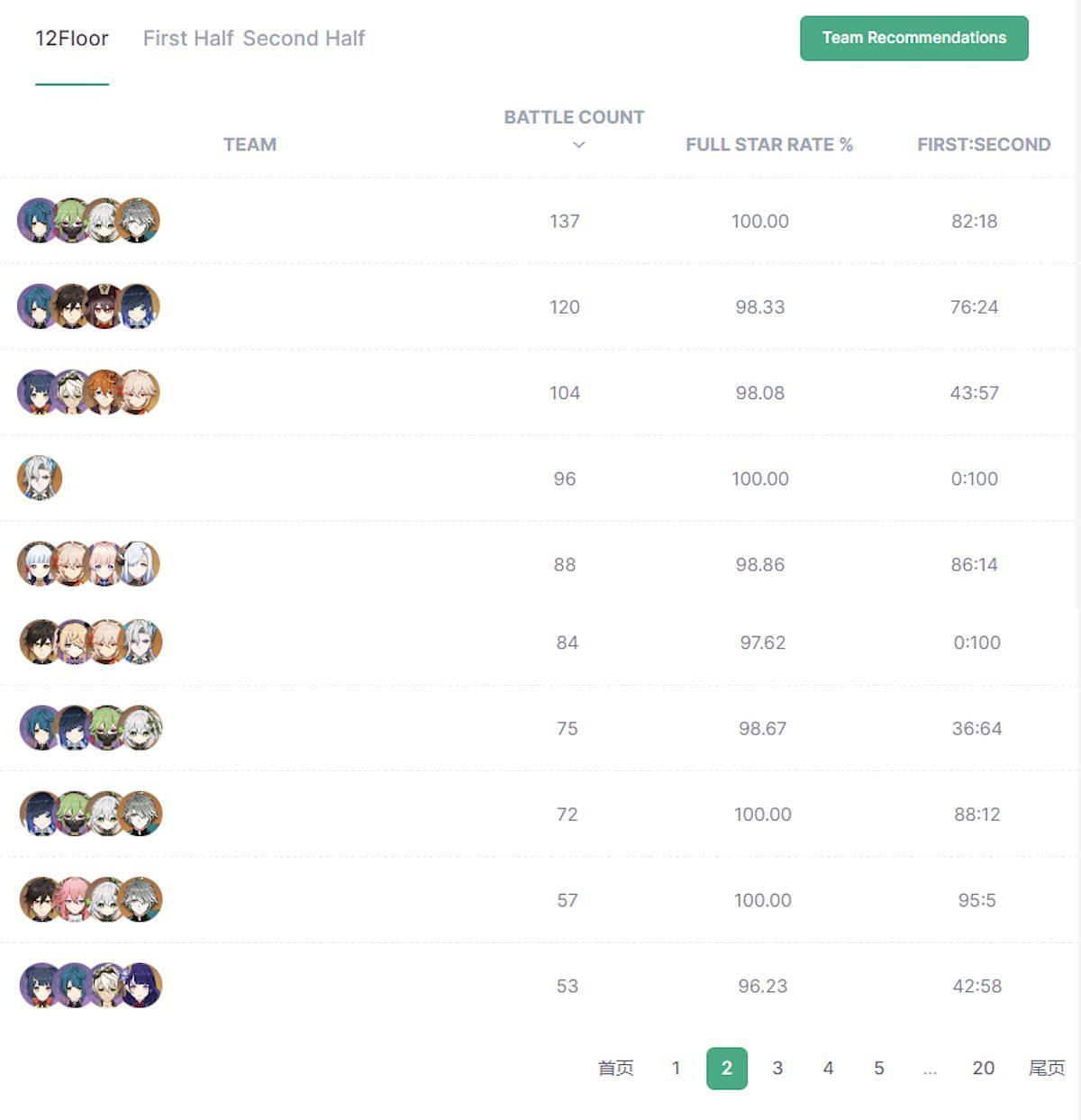
Task: Open Team Recommendations
Action: pyautogui.click(x=914, y=38)
